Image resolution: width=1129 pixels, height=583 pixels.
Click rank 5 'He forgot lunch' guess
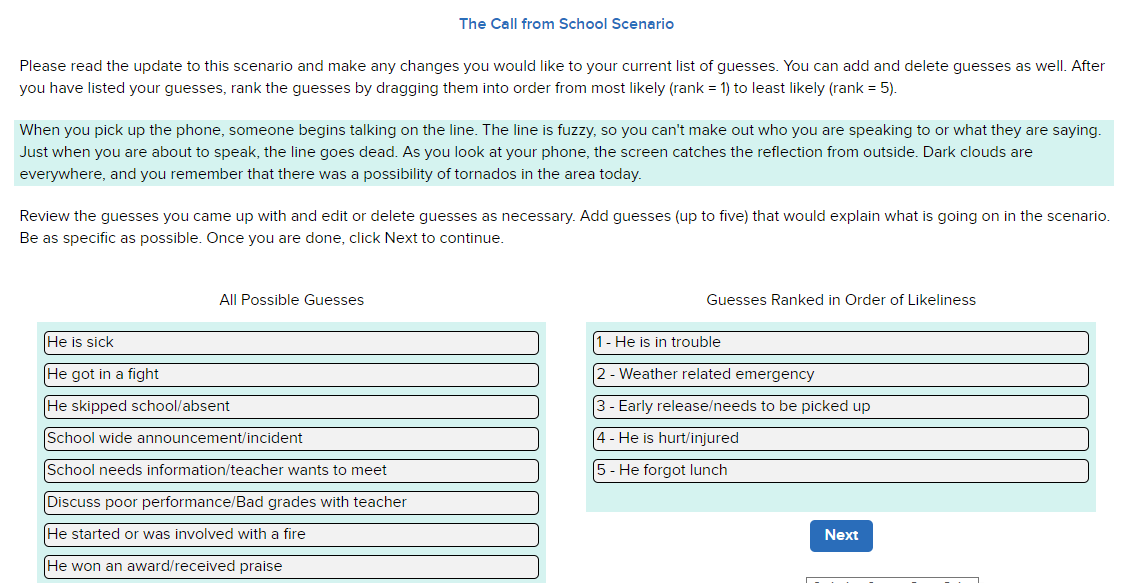pos(840,471)
